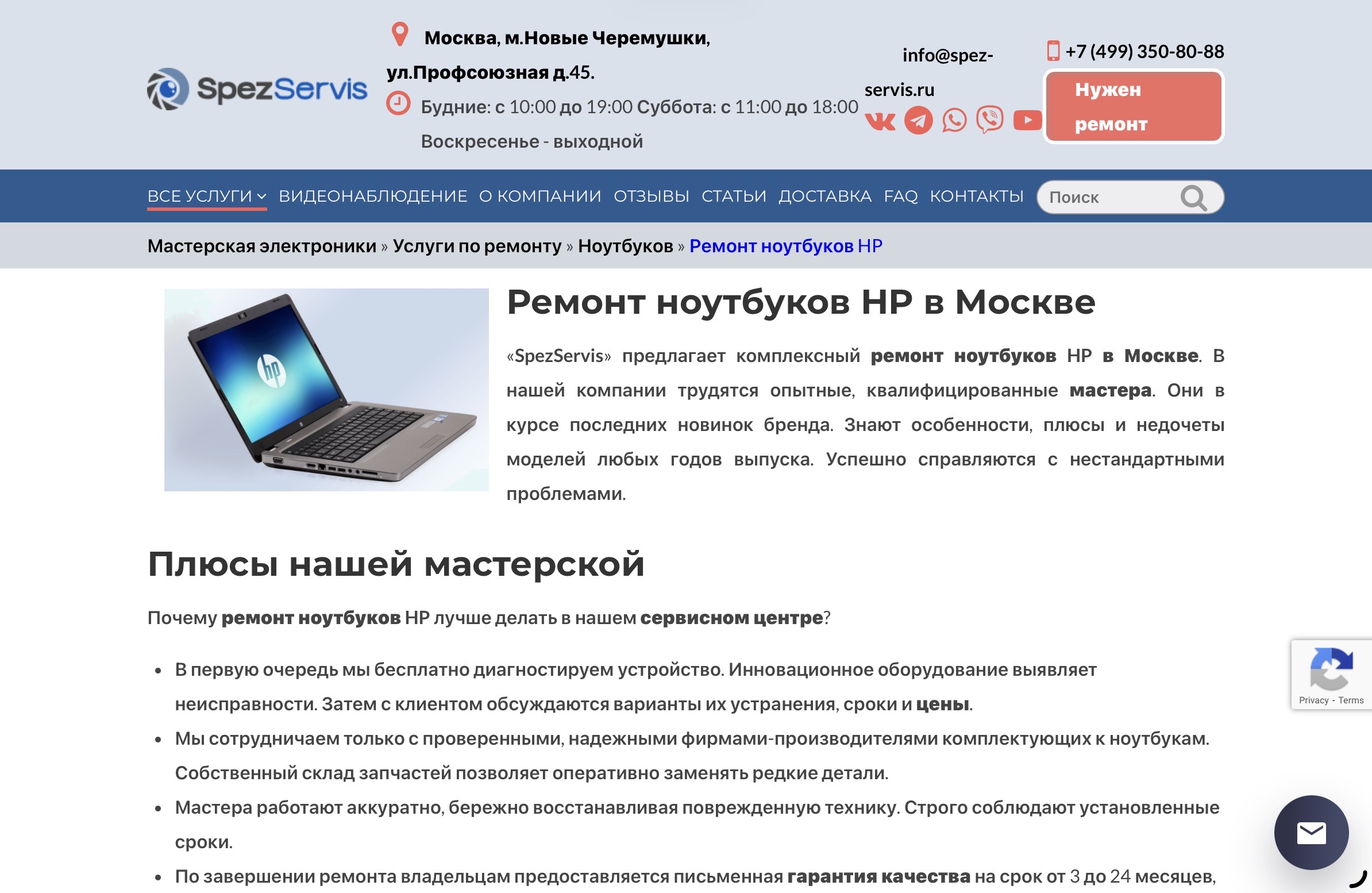The height and width of the screenshot is (893, 1372).
Task: Click the HP laptop image
Action: coord(326,390)
